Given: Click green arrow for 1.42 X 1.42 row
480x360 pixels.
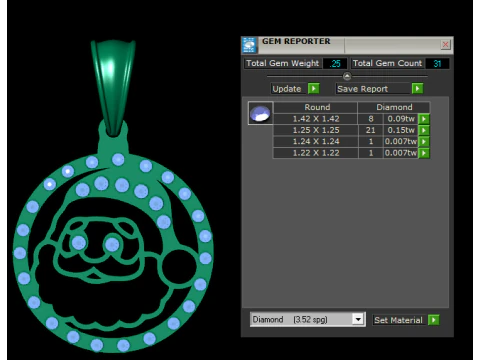Looking at the screenshot, I should click(x=424, y=119).
